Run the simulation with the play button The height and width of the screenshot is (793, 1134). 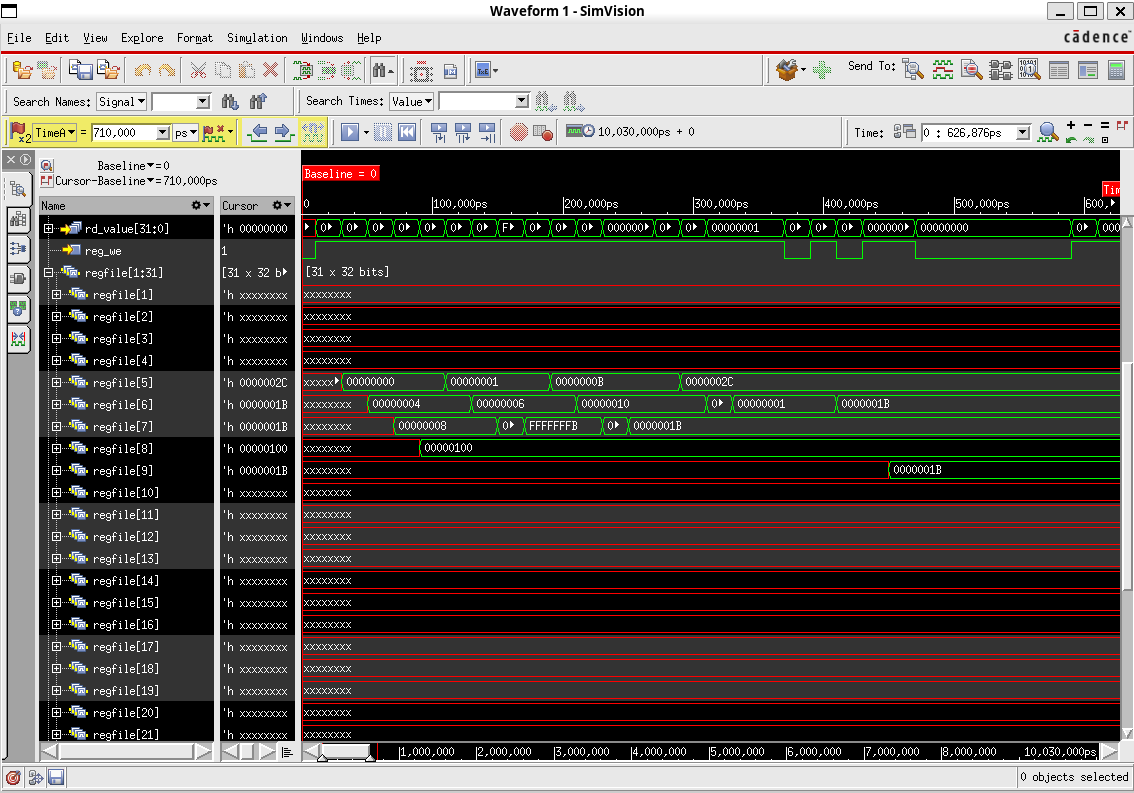tap(350, 132)
